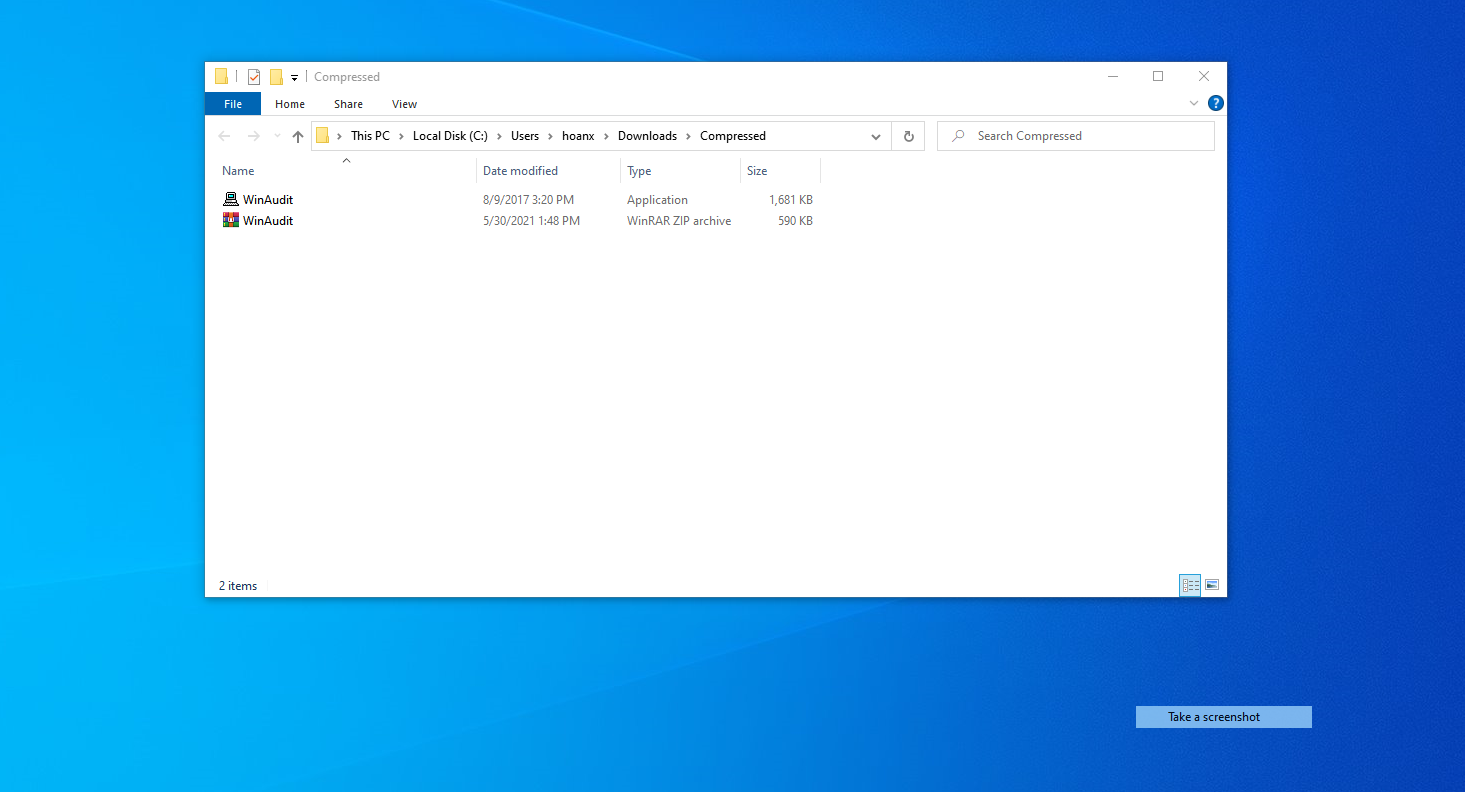This screenshot has width=1465, height=792.
Task: Click the folder icon in the title bar
Action: point(222,77)
